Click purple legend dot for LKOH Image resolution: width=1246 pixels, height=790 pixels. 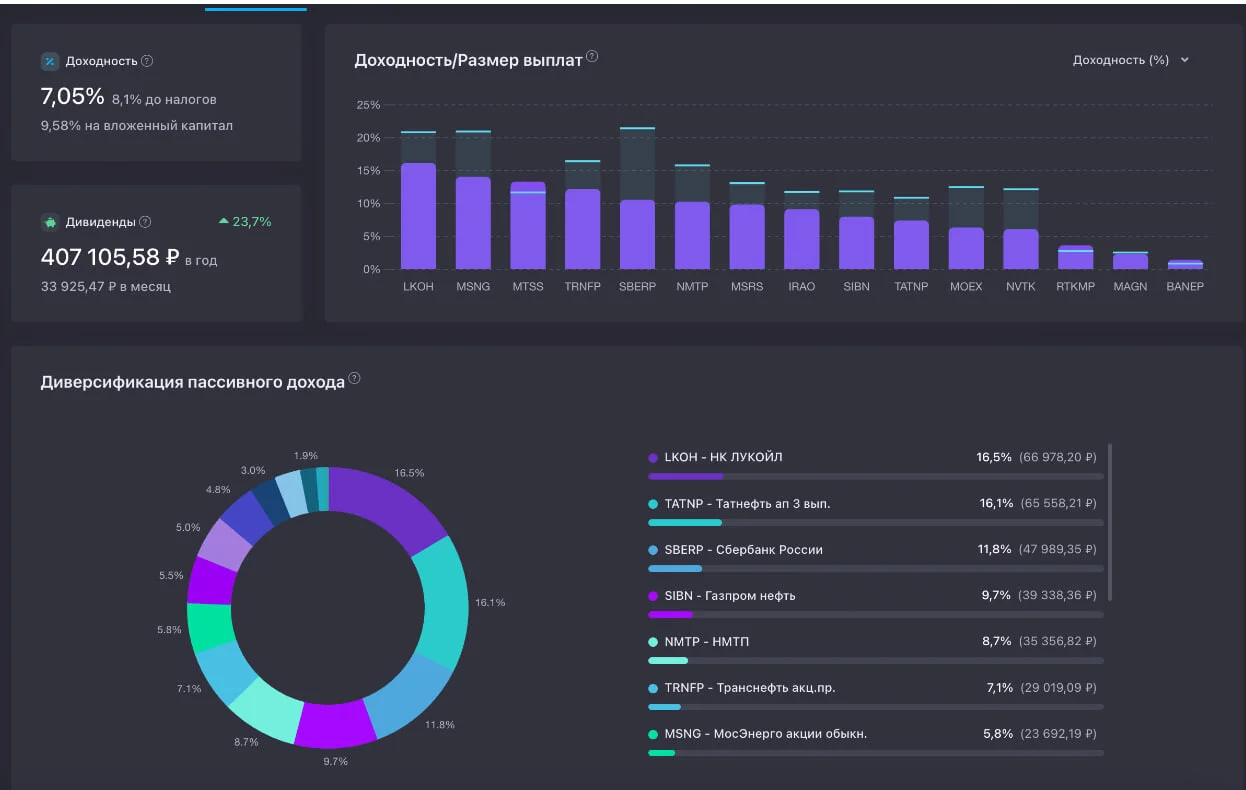(x=653, y=457)
